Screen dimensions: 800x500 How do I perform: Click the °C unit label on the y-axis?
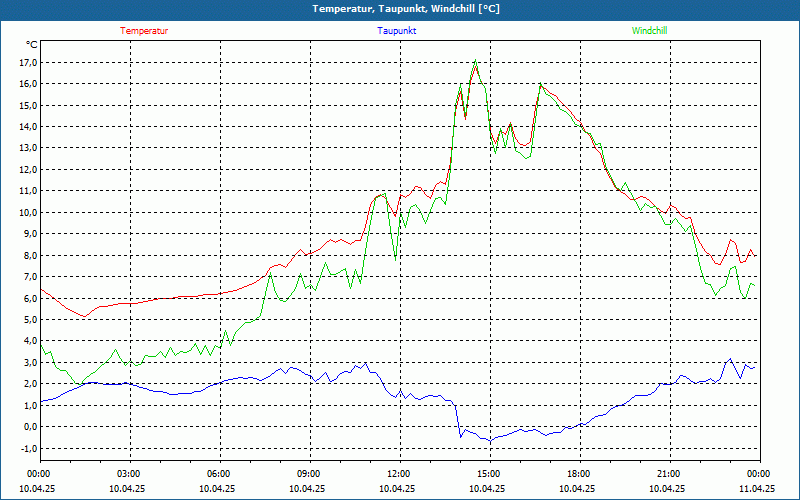click(32, 45)
